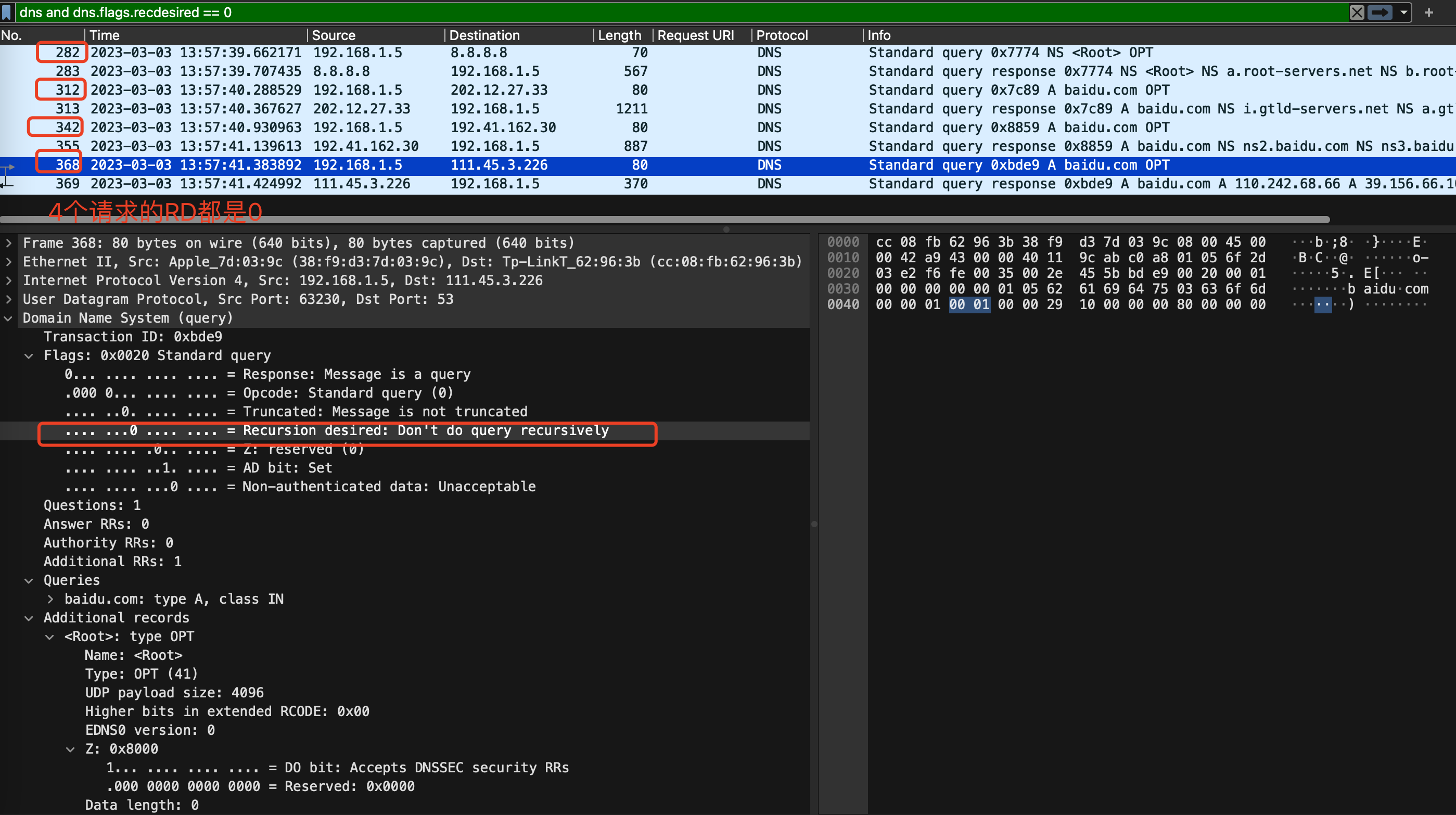This screenshot has height=815, width=1456.
Task: Select the Opcode: Standard query (0) line
Action: (259, 393)
